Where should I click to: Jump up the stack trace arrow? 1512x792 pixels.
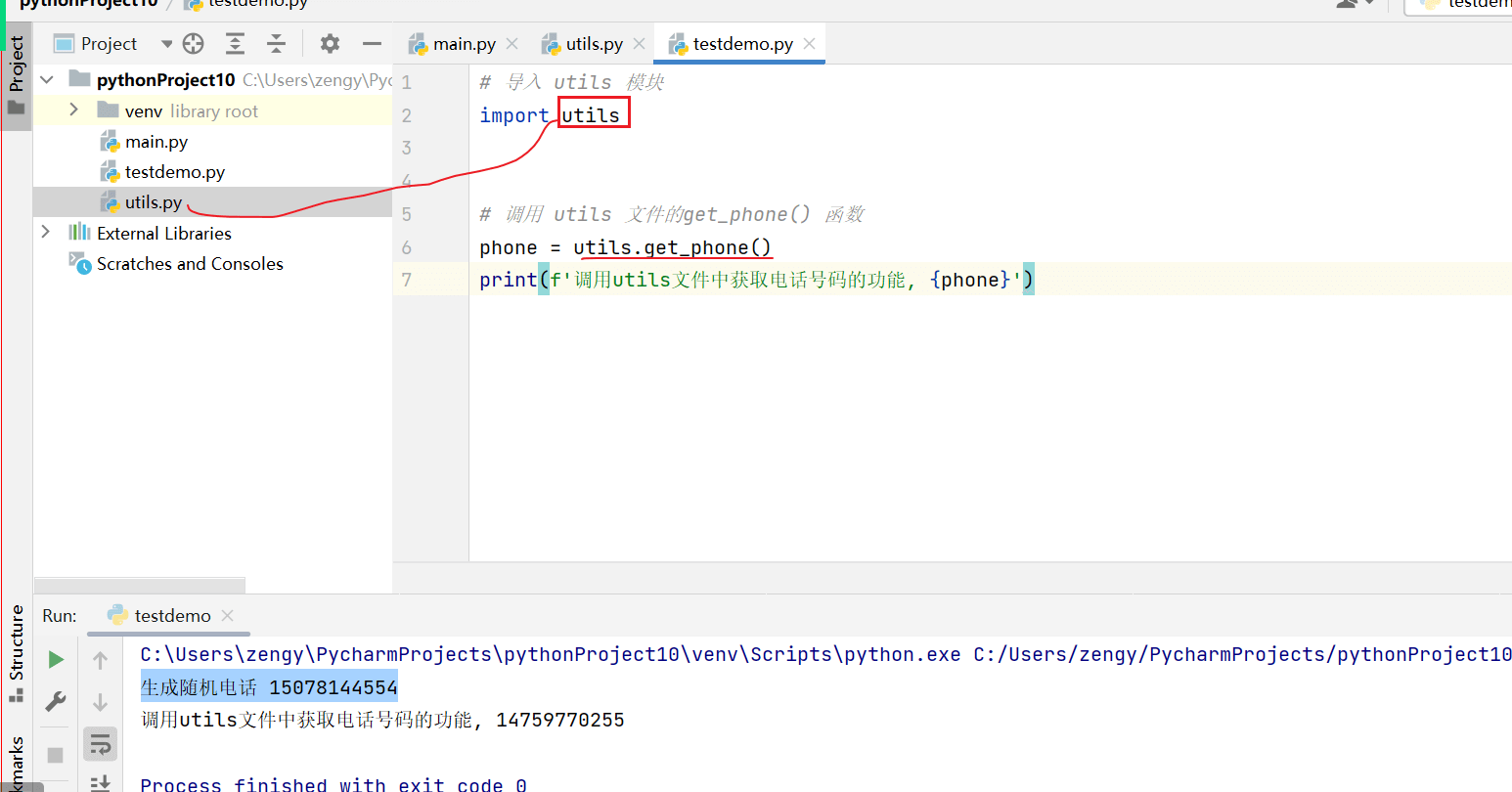pyautogui.click(x=100, y=661)
